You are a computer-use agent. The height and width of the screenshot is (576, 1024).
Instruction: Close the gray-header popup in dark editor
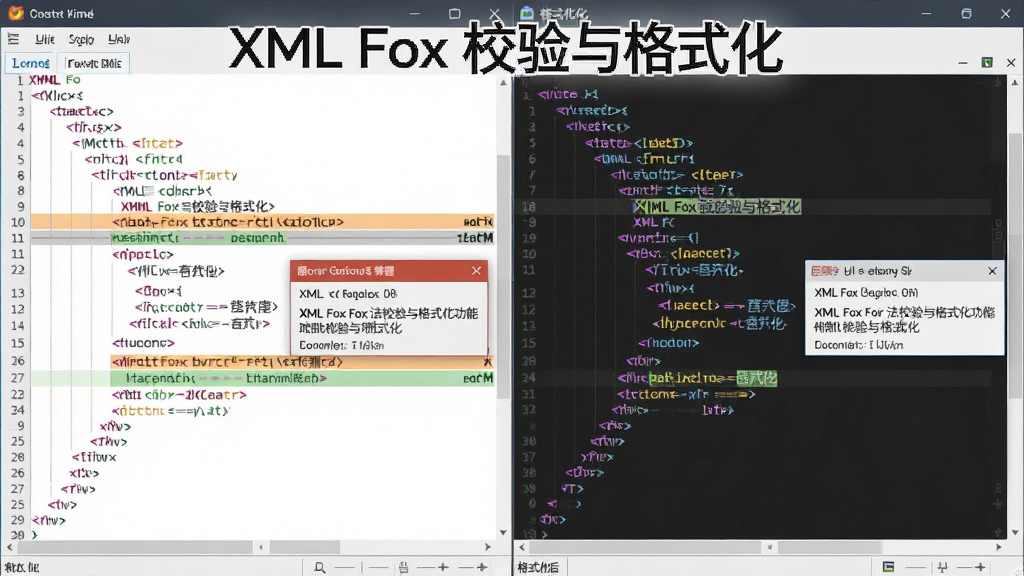[993, 270]
